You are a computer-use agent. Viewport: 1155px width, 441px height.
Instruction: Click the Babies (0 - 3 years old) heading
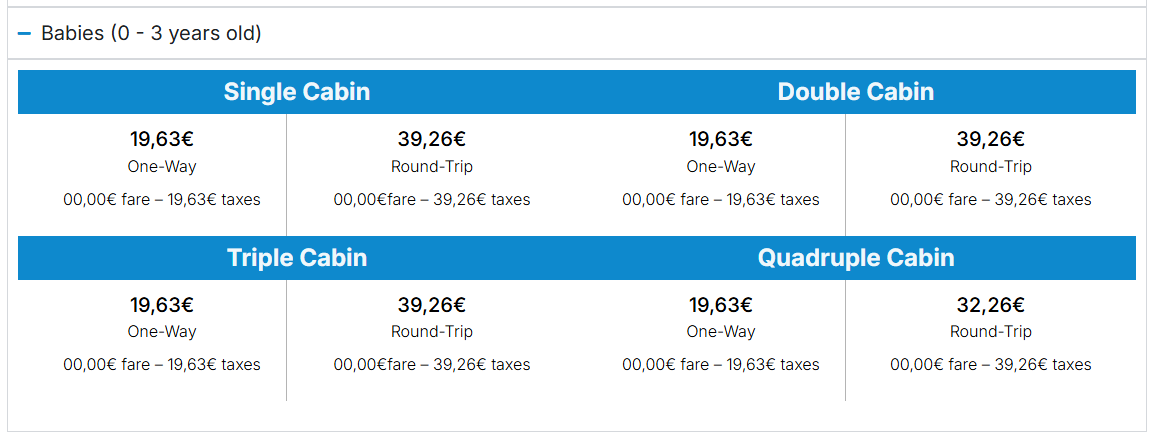[x=151, y=34]
